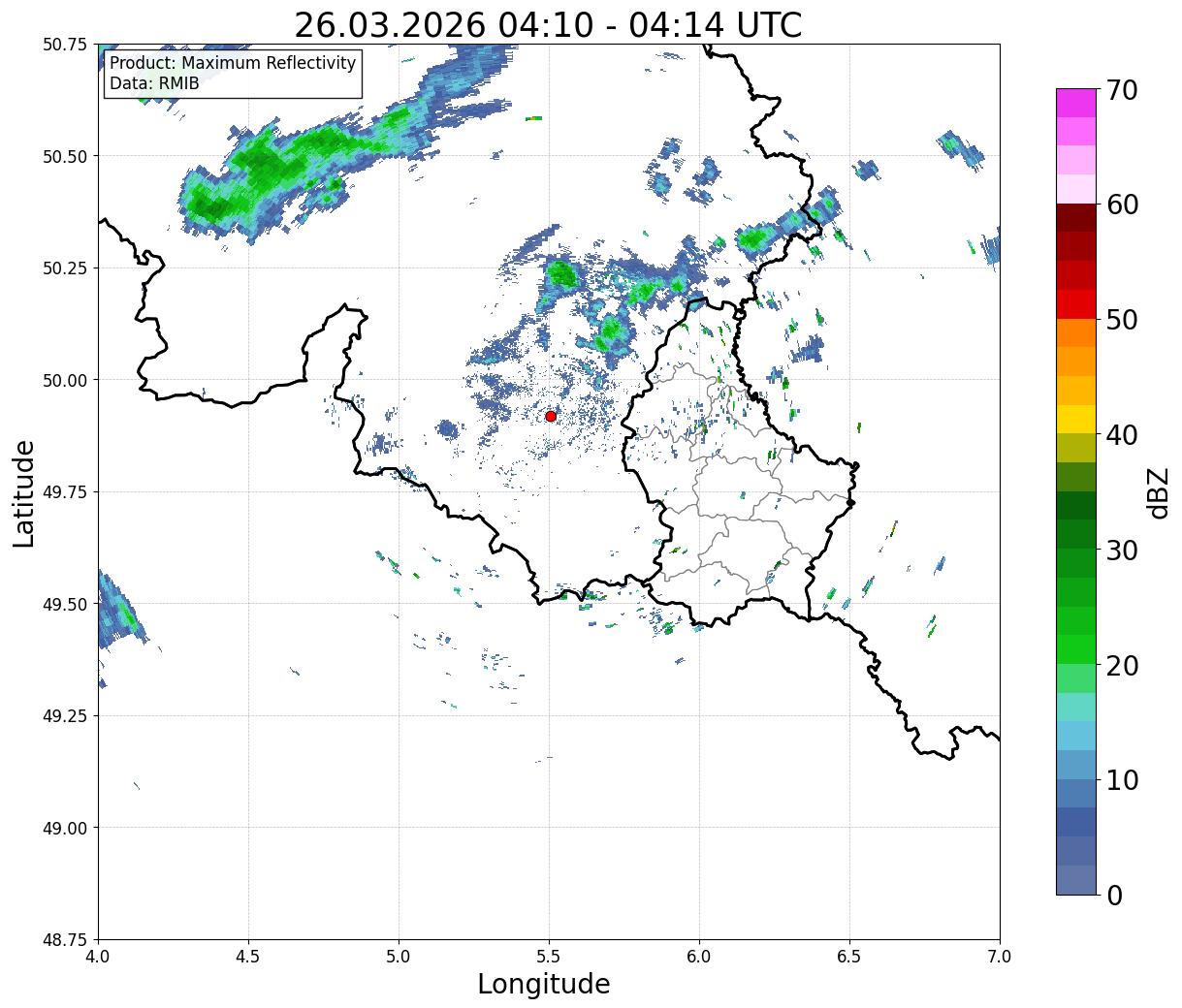Click the latitude tick label 50.75
Viewport: 1182px width, 1008px height.
pyautogui.click(x=65, y=45)
